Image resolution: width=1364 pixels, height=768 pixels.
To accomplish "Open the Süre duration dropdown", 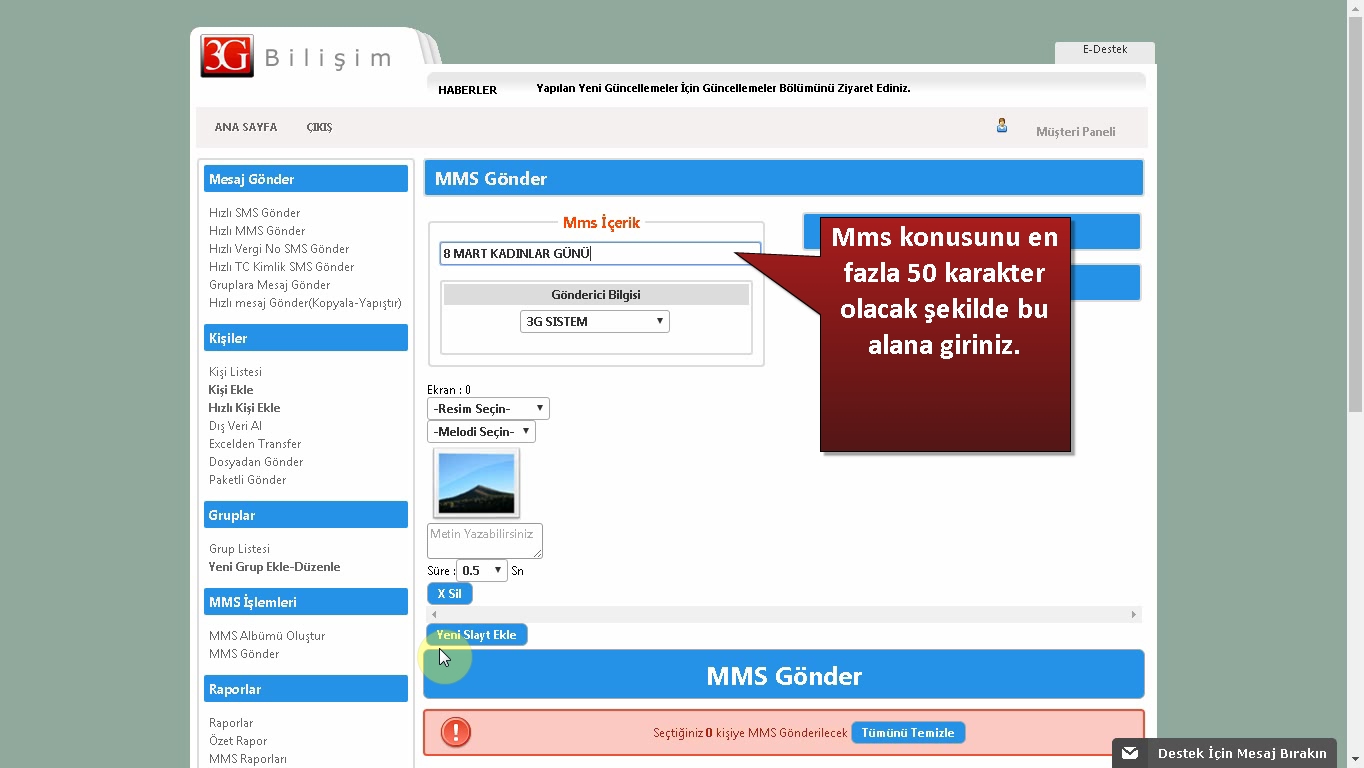I will pyautogui.click(x=481, y=570).
